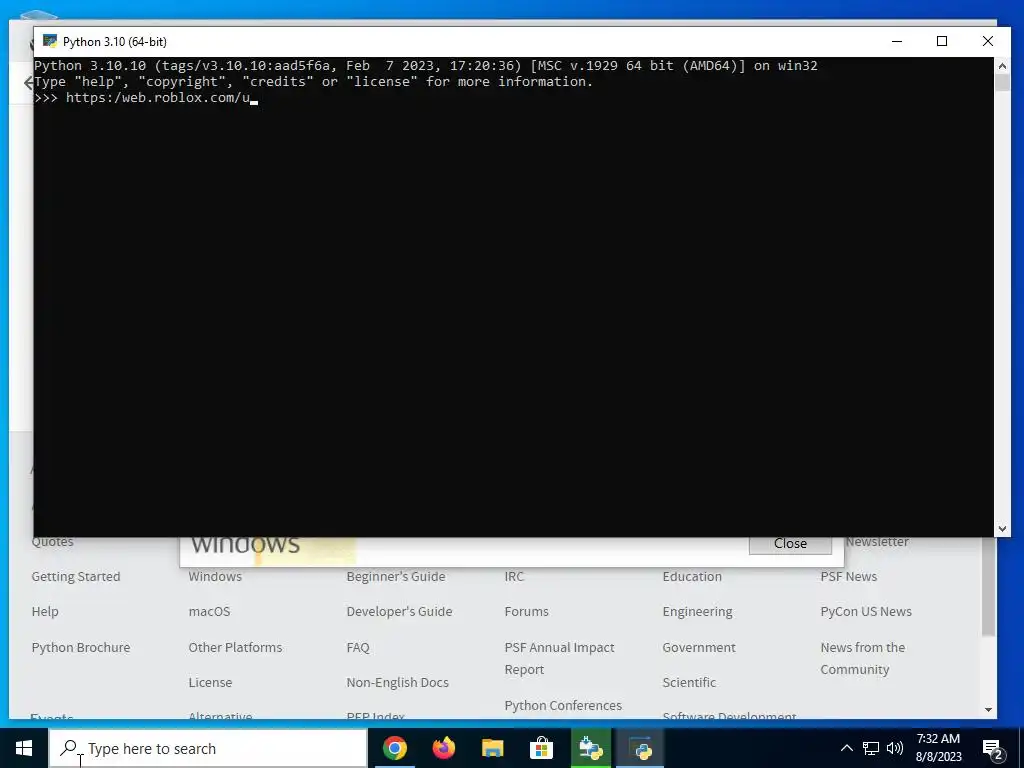Show hidden system tray icons

(x=846, y=748)
